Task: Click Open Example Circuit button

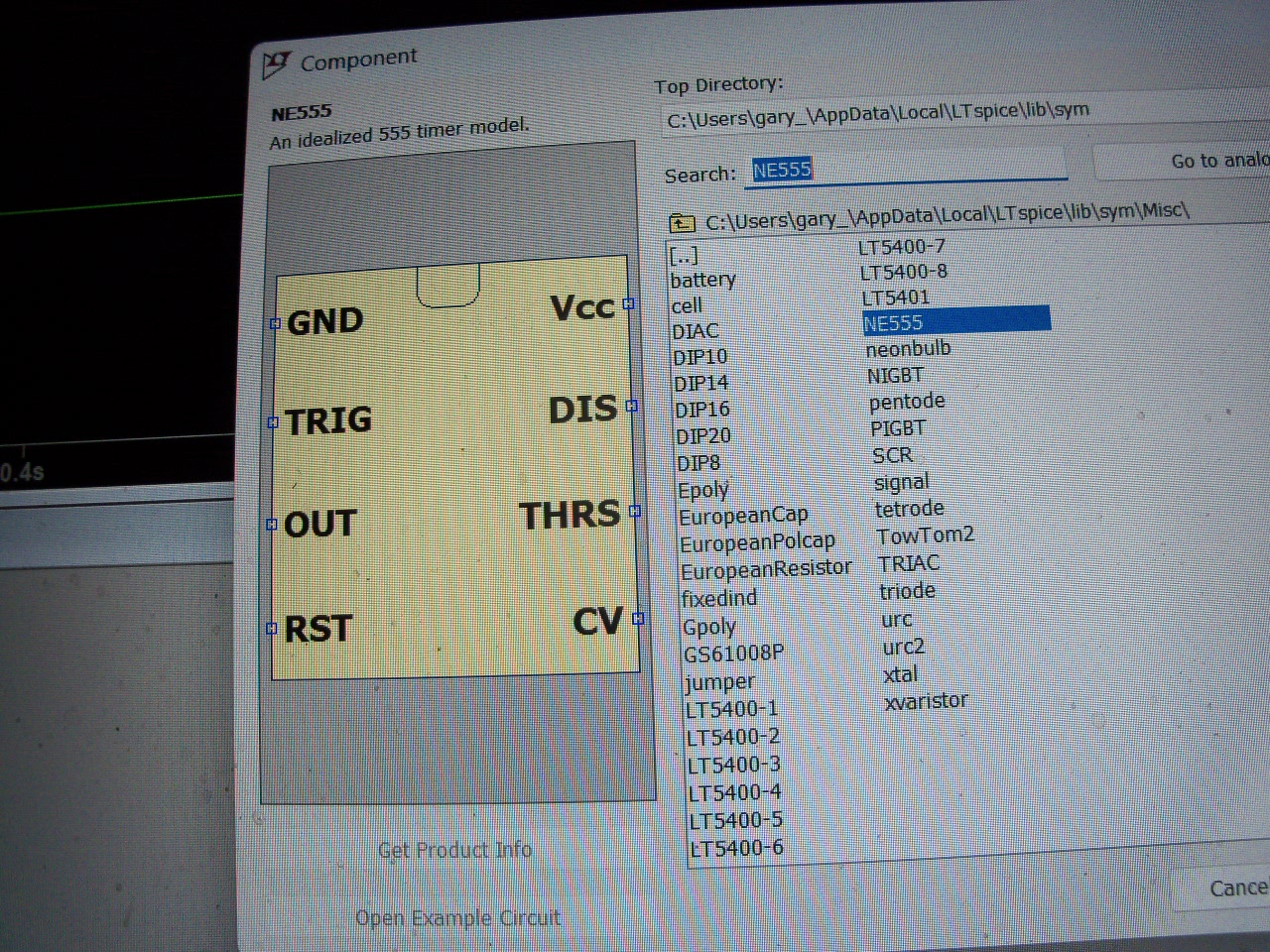Action: 457,918
